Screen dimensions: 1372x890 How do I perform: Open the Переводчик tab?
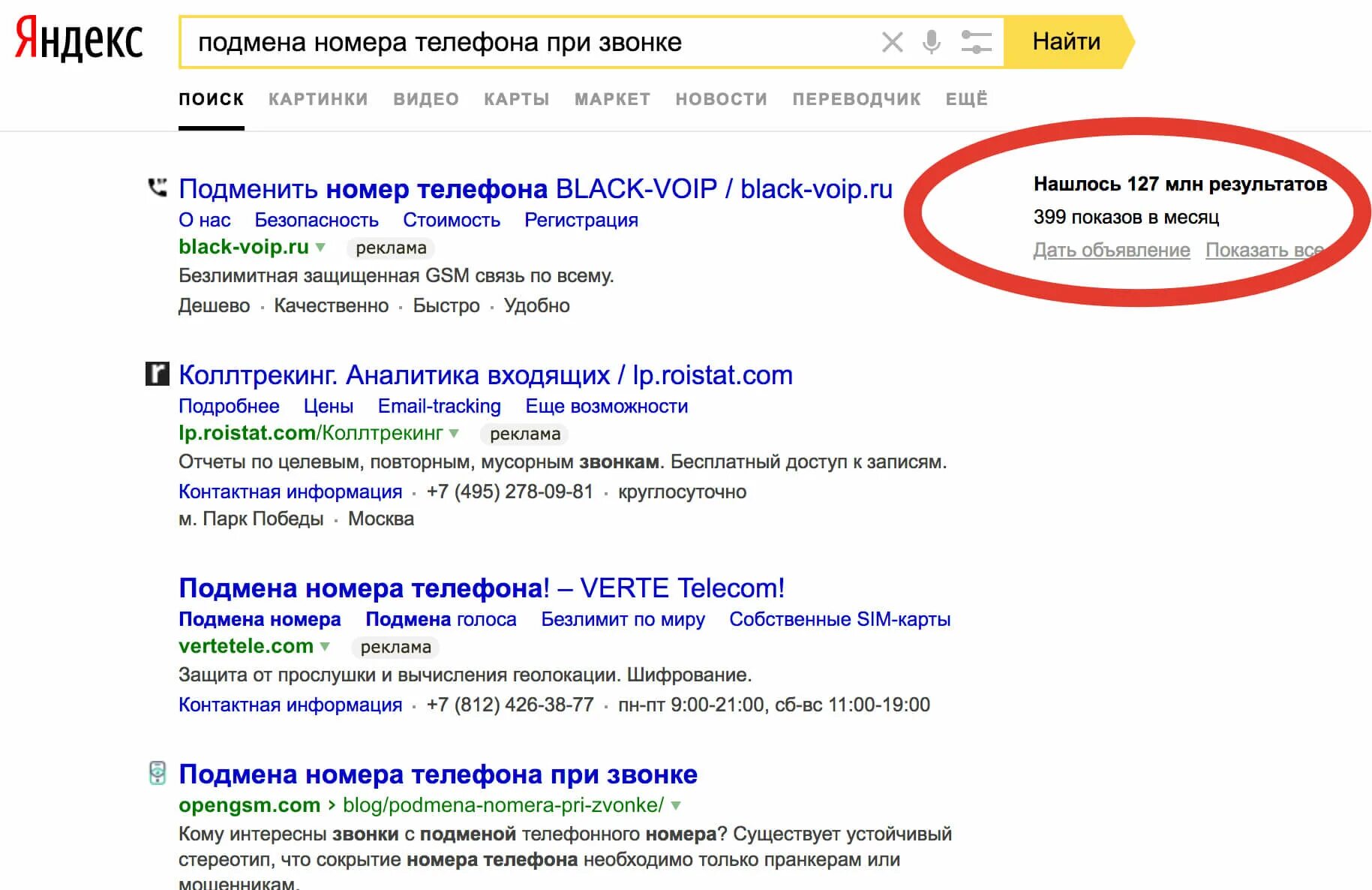click(857, 99)
